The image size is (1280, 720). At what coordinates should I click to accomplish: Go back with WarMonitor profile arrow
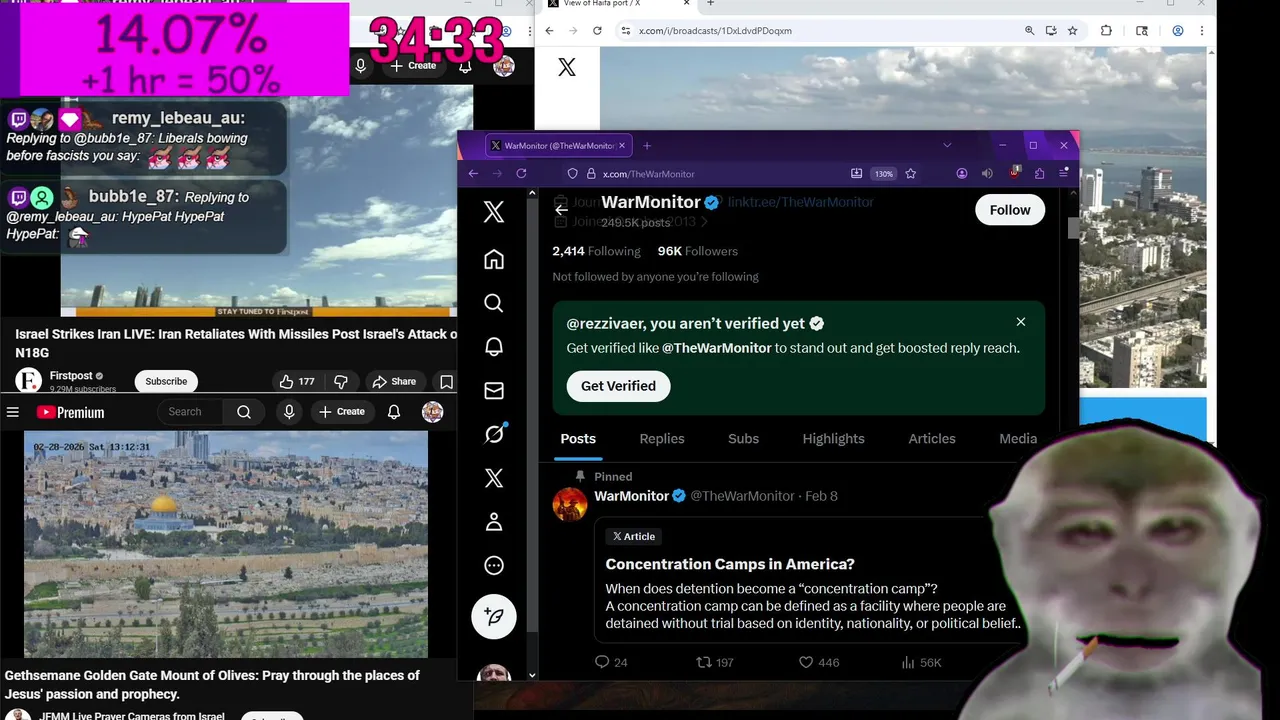click(562, 210)
